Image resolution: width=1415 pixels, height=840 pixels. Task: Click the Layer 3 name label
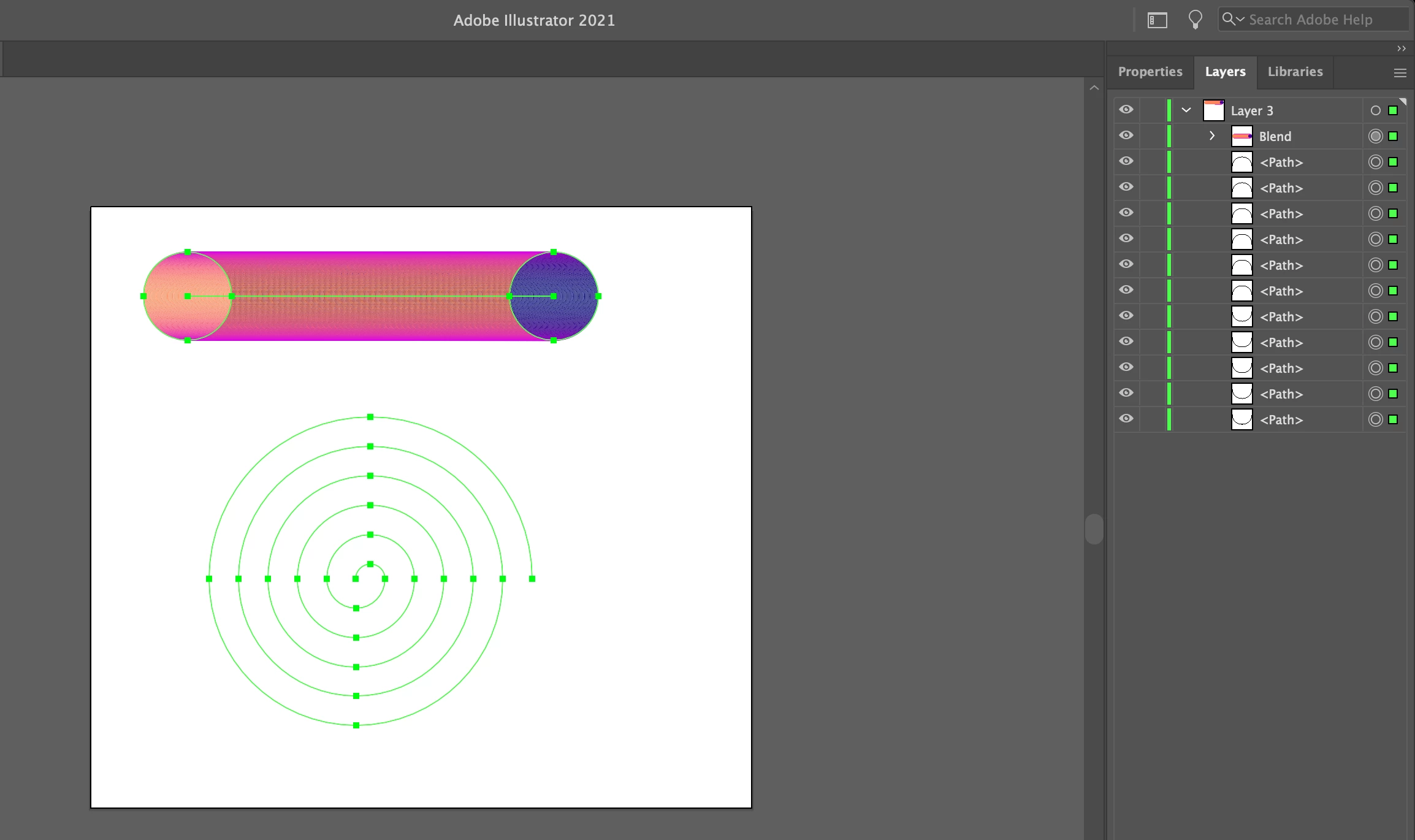(1252, 111)
